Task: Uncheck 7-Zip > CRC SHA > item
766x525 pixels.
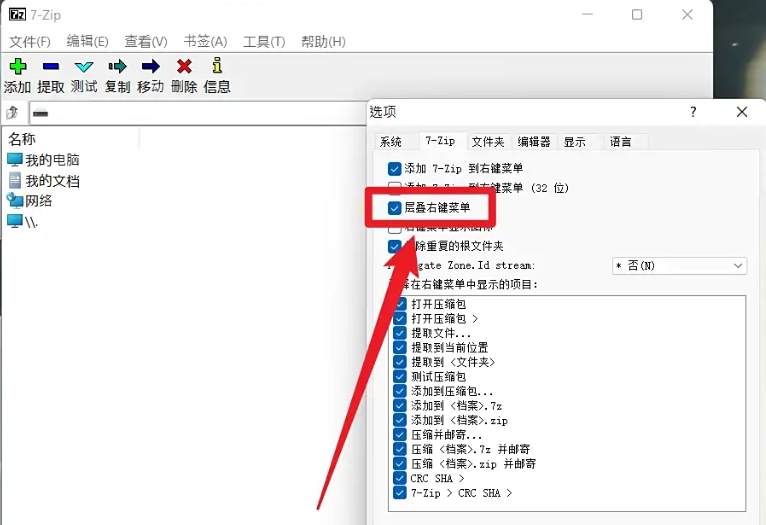Action: pos(400,492)
